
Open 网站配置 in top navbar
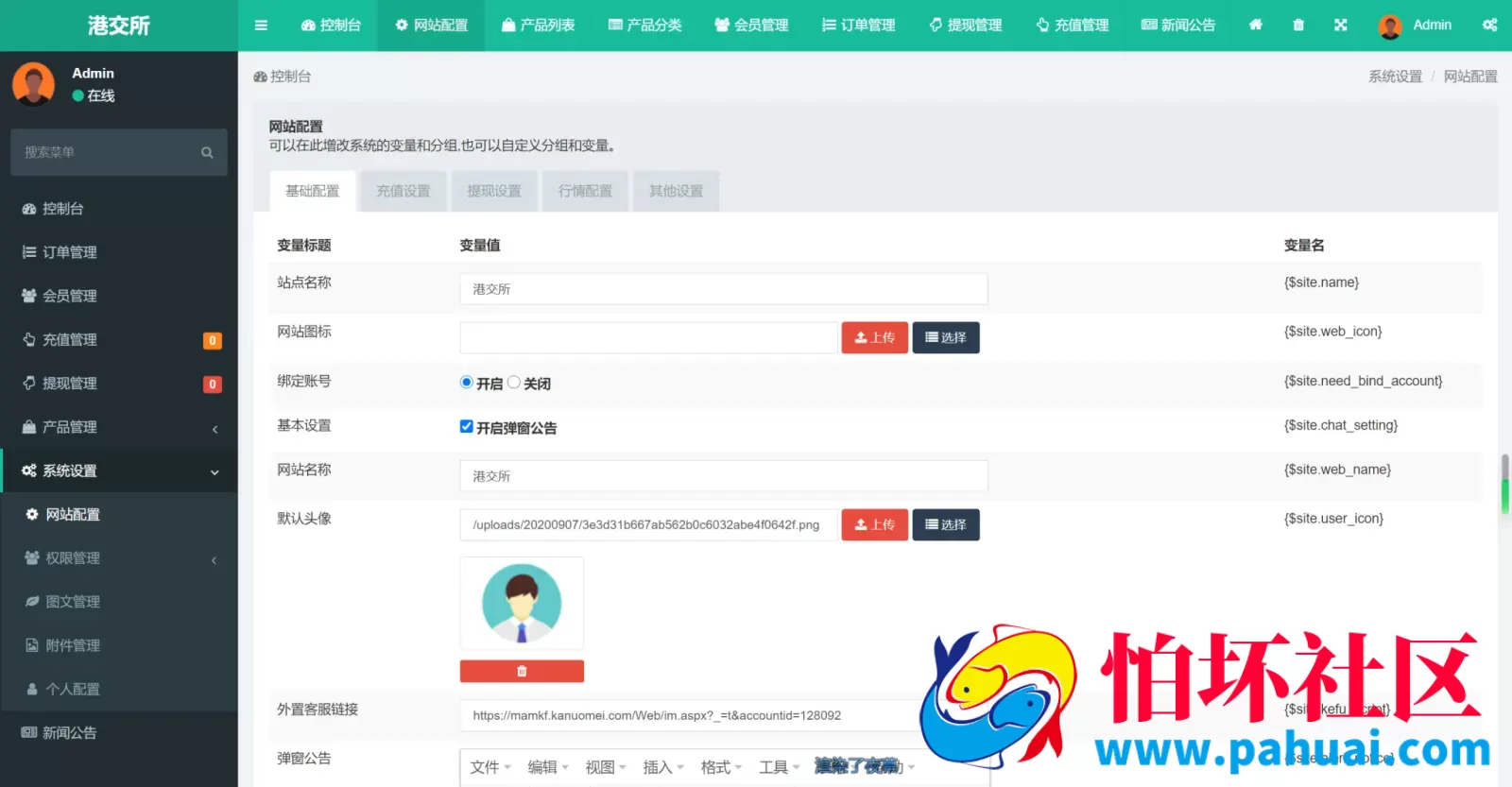432,26
